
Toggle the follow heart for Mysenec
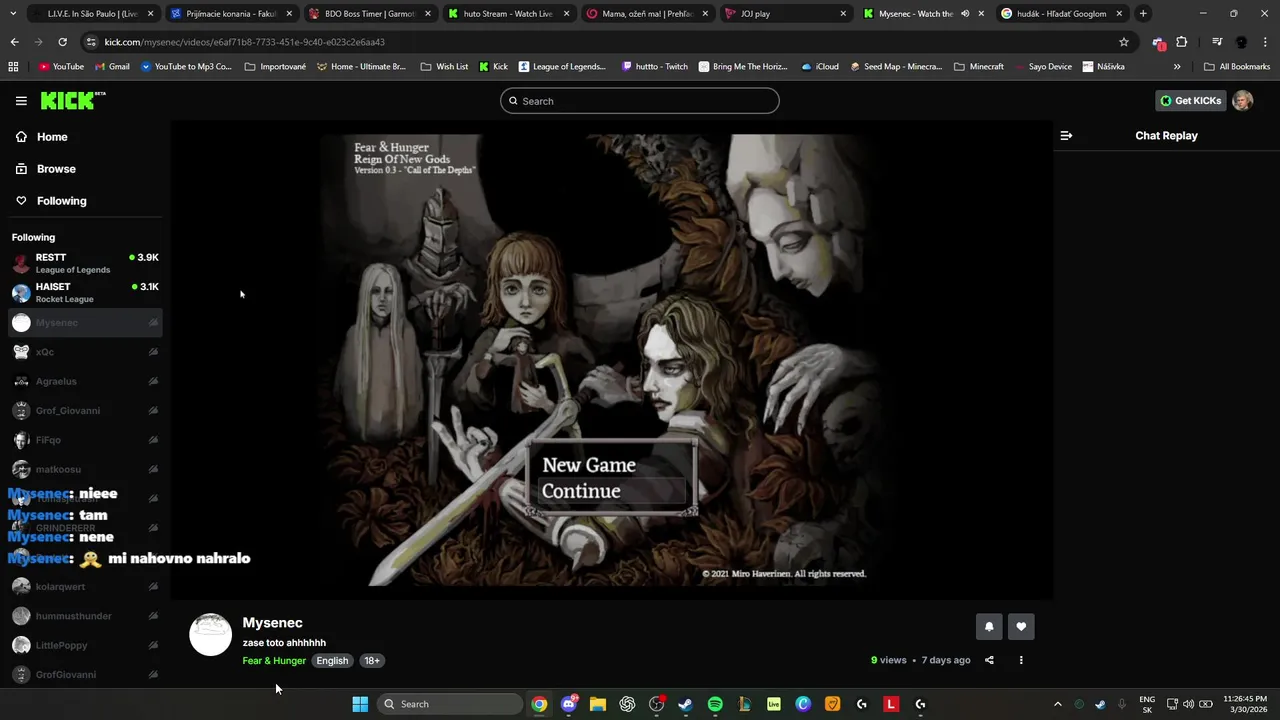1021,626
